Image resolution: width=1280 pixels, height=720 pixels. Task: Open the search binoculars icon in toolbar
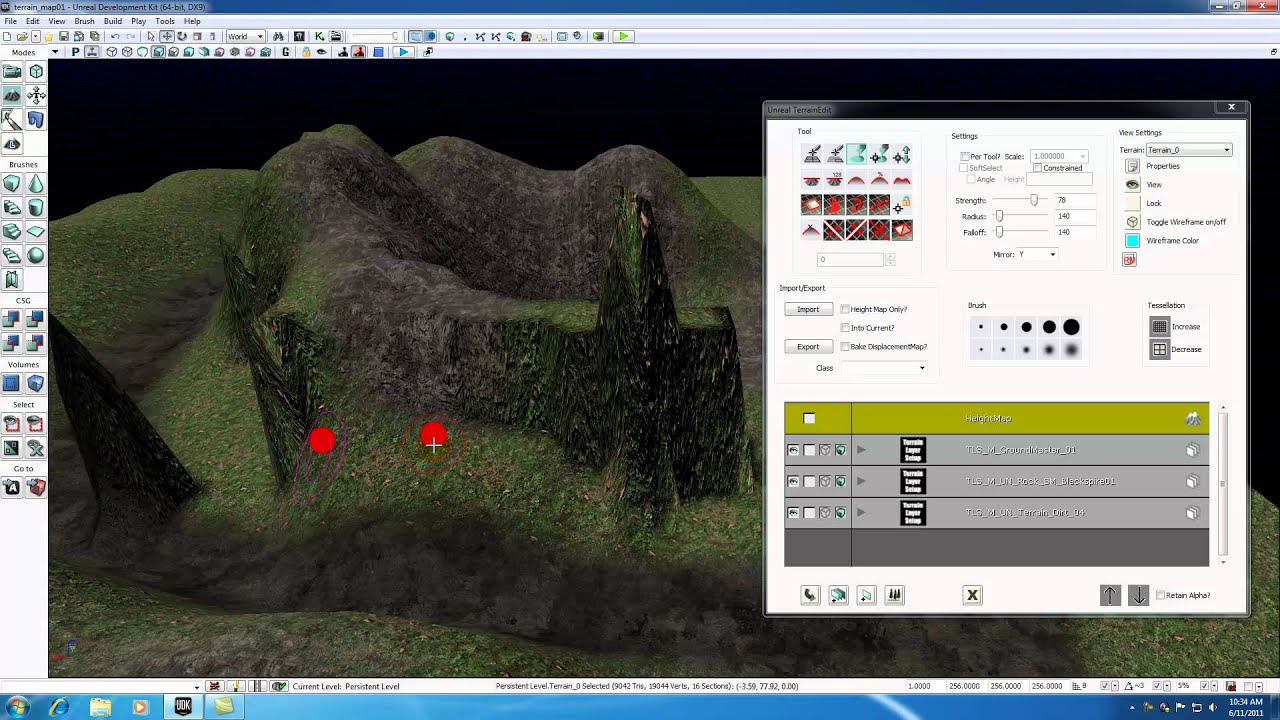tap(278, 36)
